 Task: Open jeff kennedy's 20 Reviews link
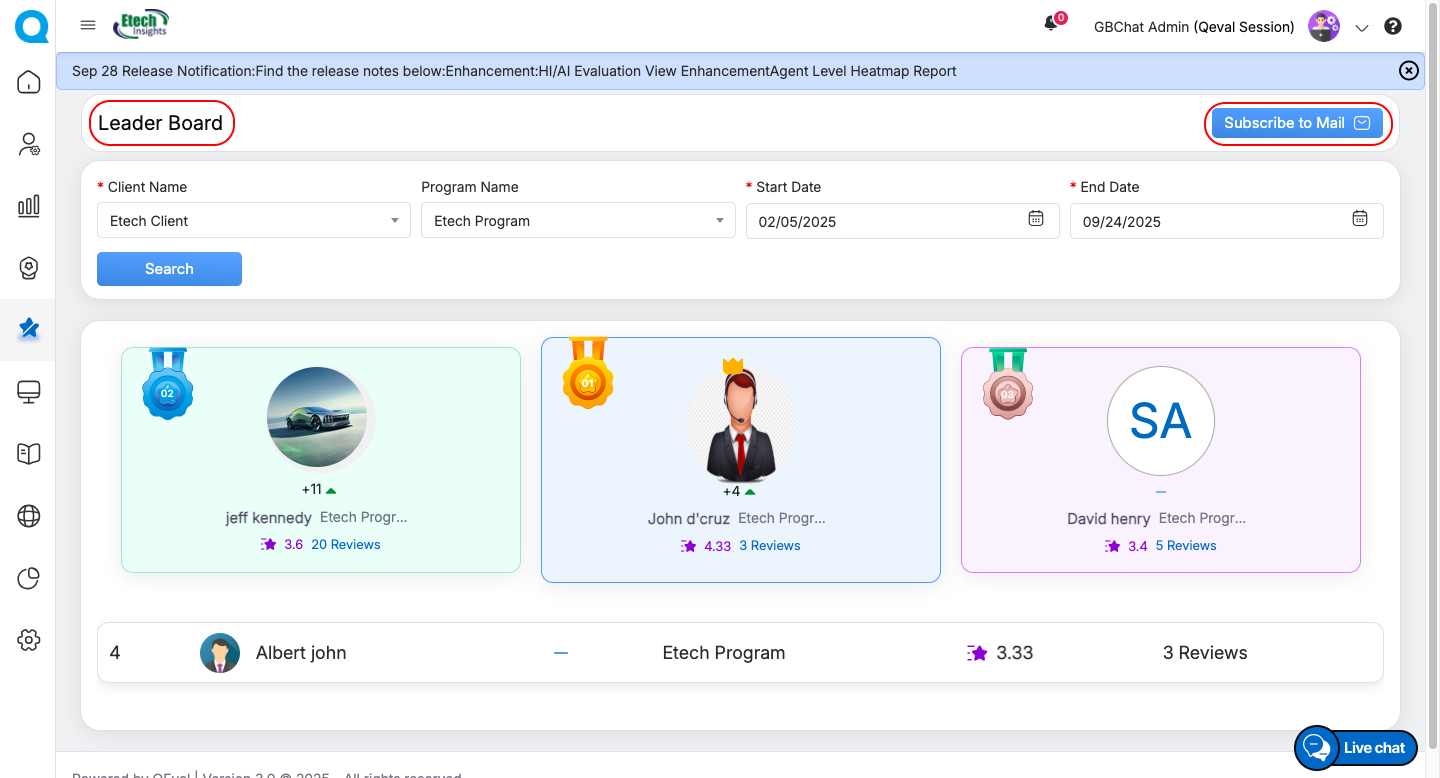click(x=346, y=545)
